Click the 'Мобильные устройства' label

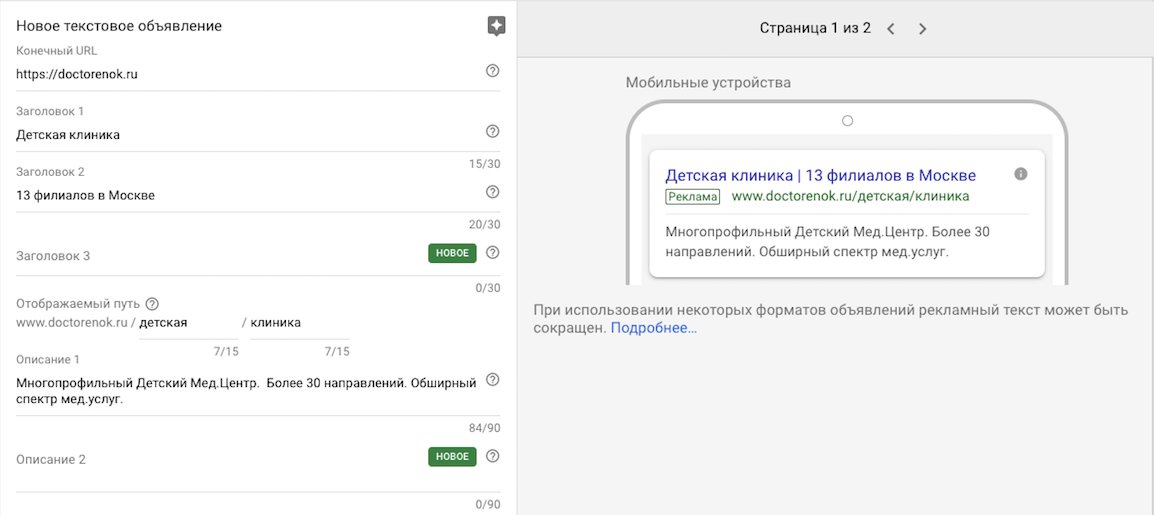coord(708,82)
